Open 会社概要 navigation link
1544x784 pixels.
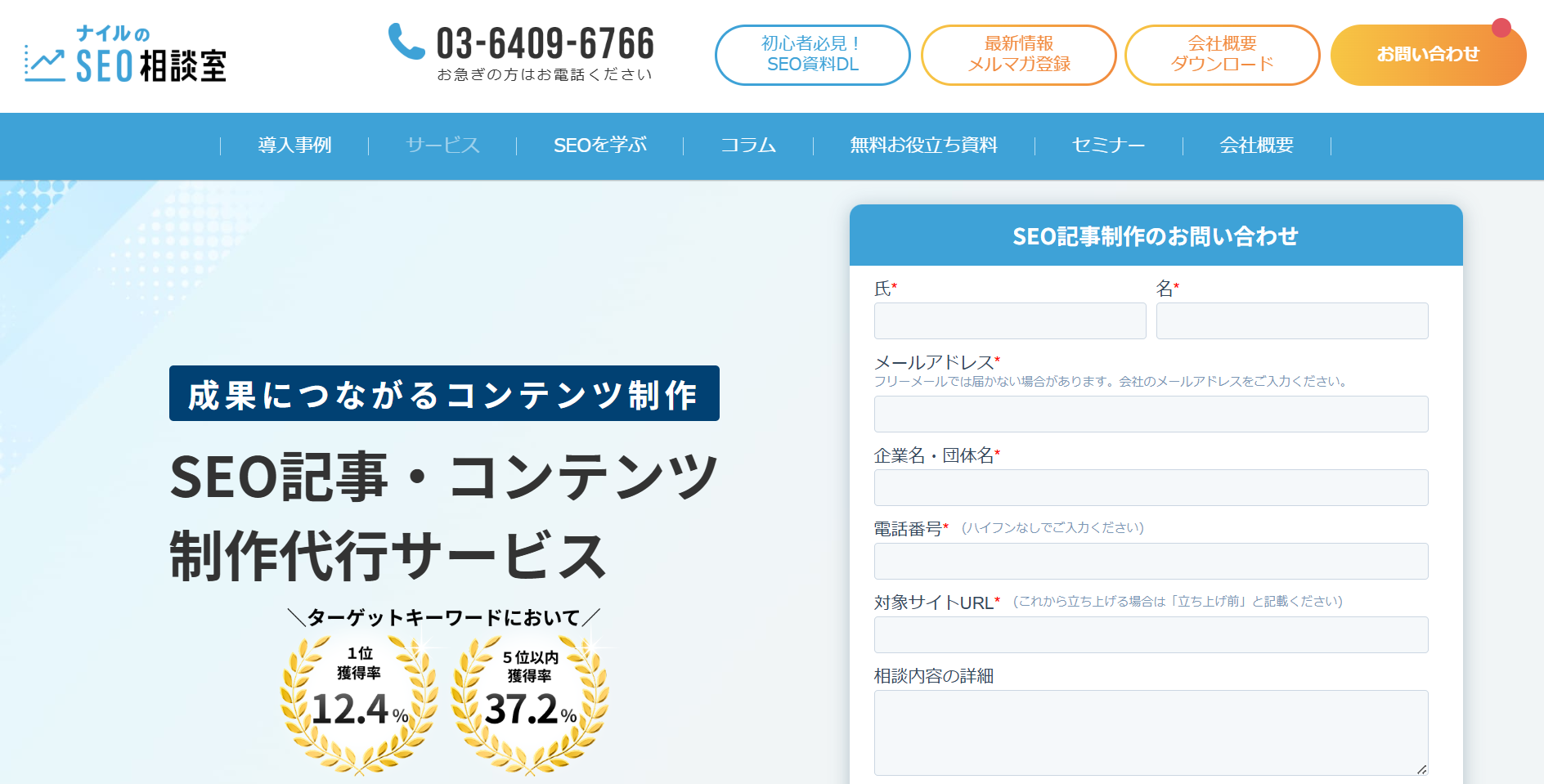pos(1256,146)
